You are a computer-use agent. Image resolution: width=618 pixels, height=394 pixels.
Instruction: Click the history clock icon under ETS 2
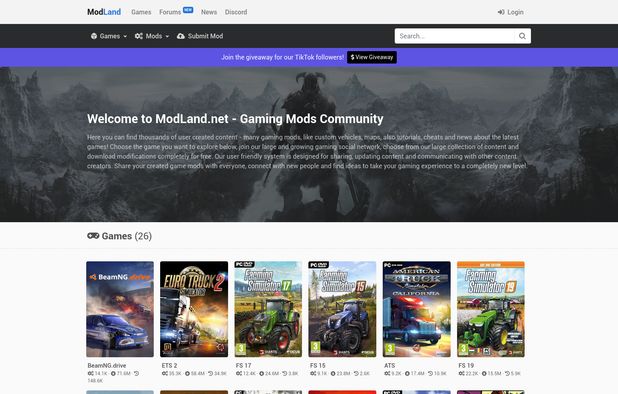point(210,374)
